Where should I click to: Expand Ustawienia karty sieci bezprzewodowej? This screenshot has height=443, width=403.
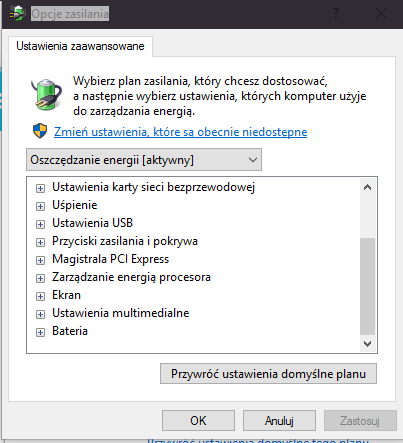click(40, 189)
